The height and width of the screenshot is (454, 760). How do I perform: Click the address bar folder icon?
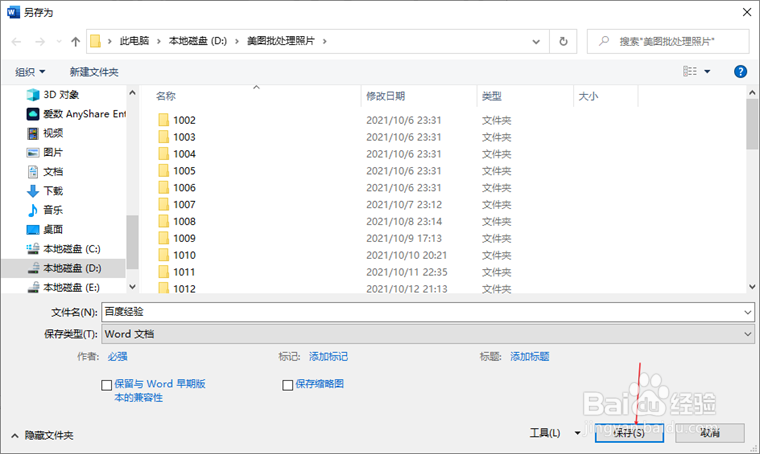[95, 41]
